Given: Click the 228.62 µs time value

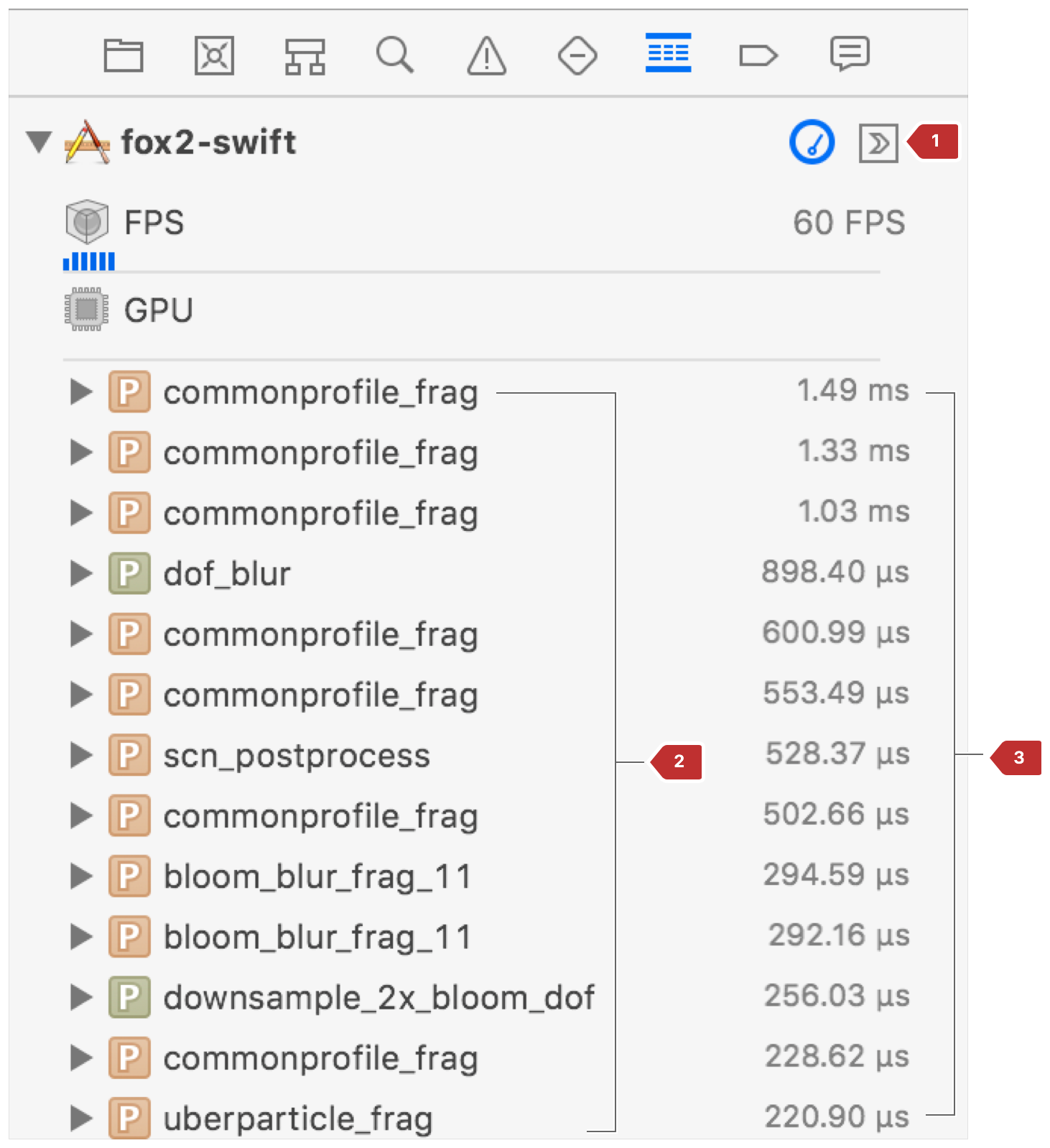Looking at the screenshot, I should 837,1056.
